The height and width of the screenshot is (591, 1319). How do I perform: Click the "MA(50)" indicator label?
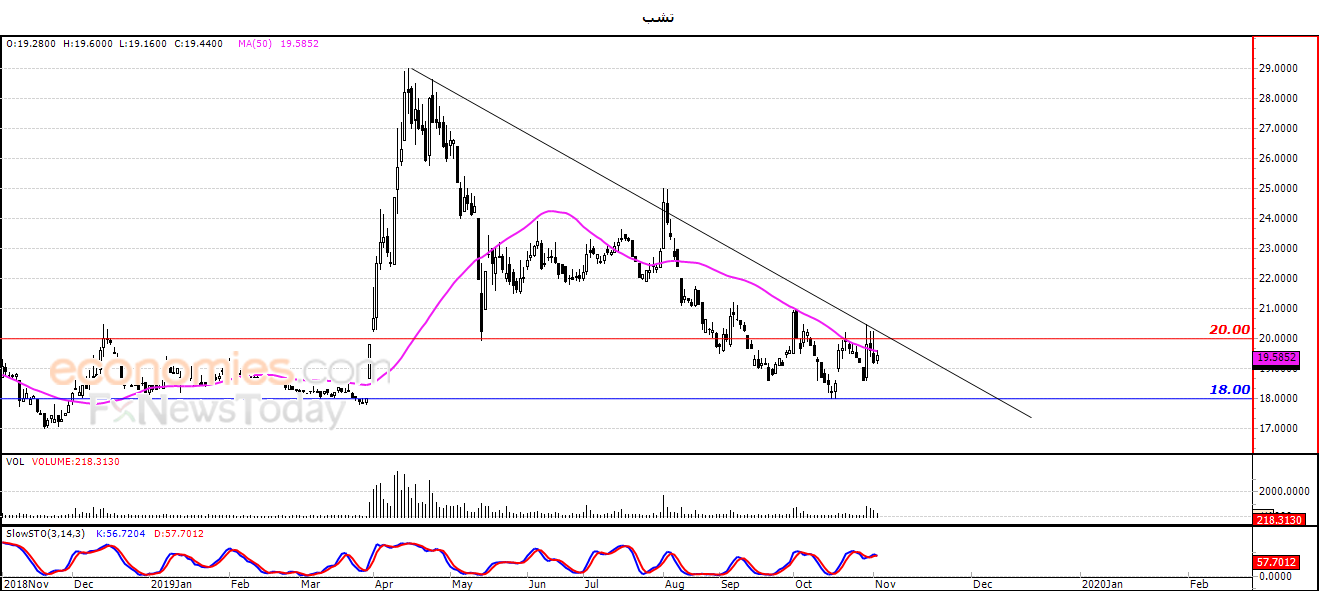tap(255, 44)
